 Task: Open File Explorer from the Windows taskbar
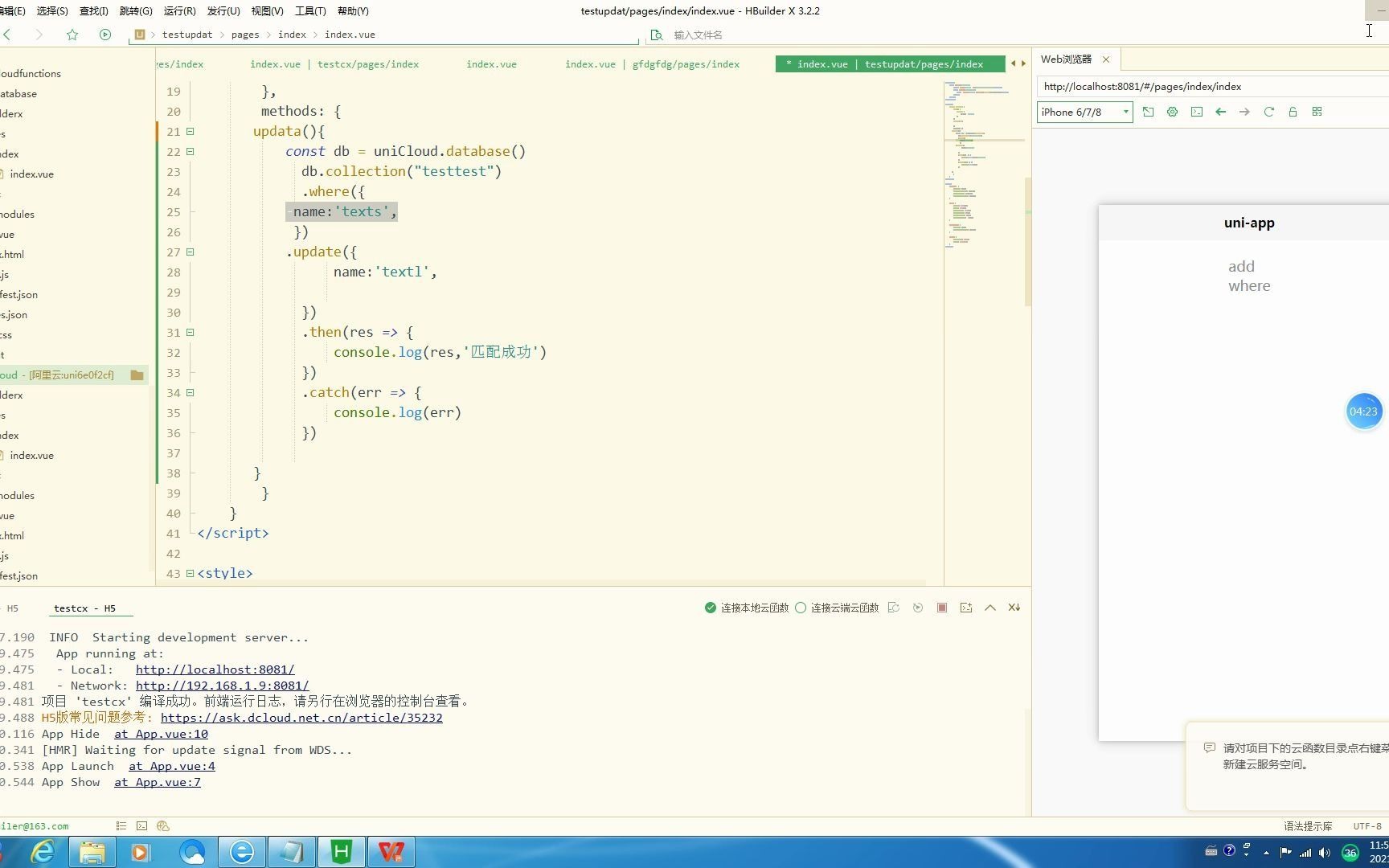tap(92, 852)
